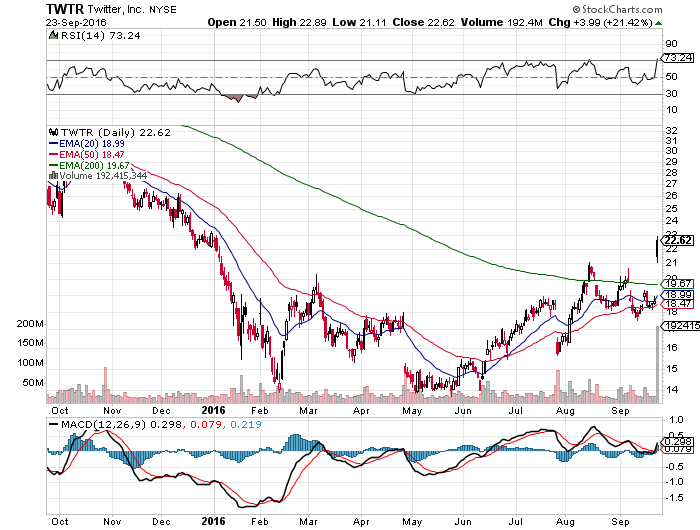Click the green up arrow after Chg
The width and height of the screenshot is (700, 530).
658,23
